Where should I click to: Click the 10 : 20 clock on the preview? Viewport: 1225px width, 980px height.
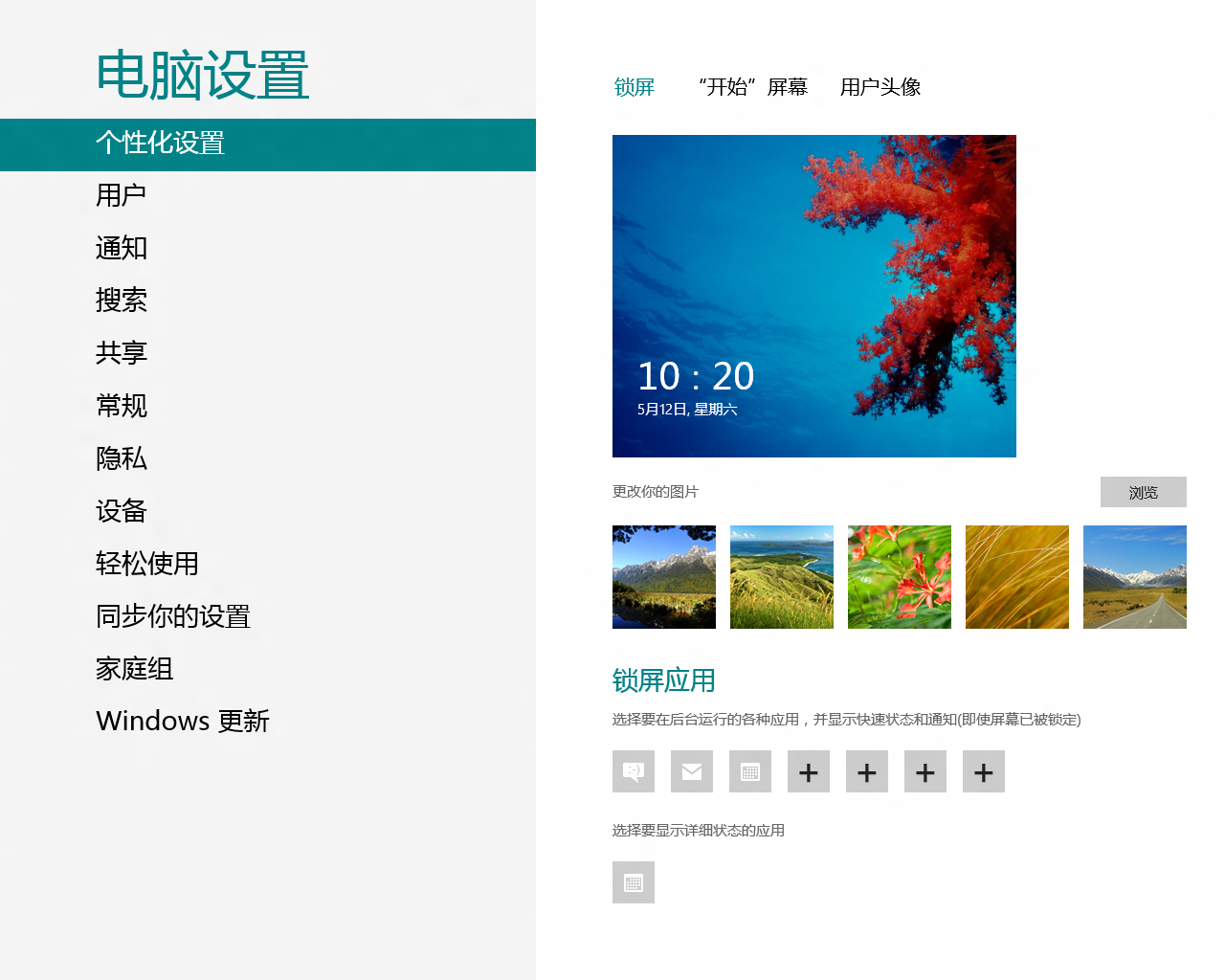click(696, 376)
